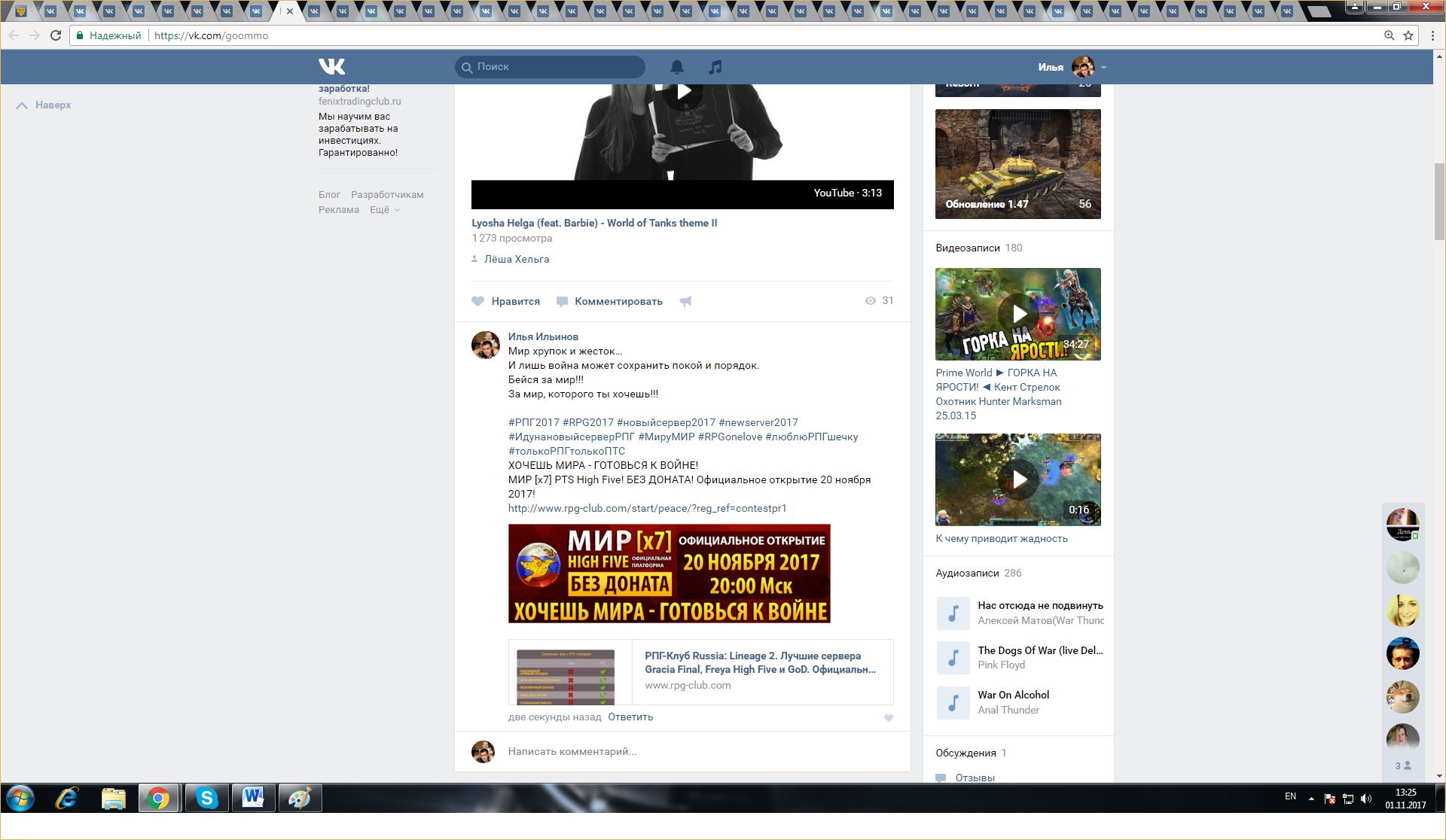Viewport: 1446px width, 840px height.
Task: Toggle the small heart on Илья's comment
Action: pos(889,718)
